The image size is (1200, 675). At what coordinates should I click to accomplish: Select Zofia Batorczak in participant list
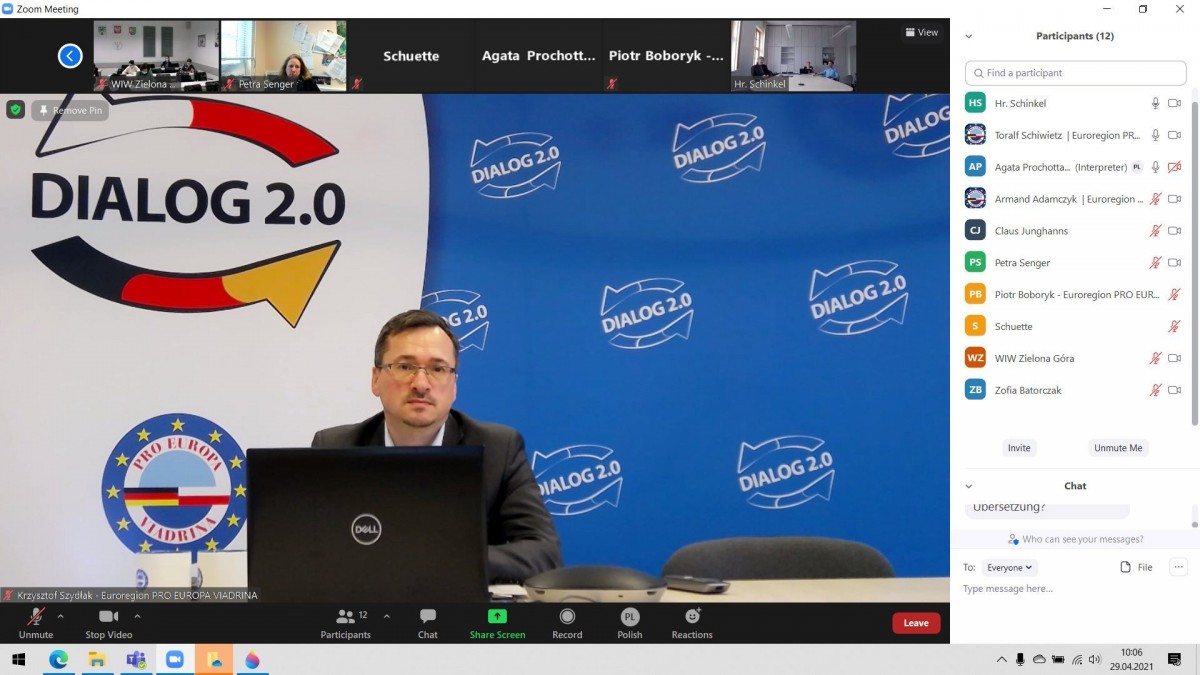pyautogui.click(x=1075, y=390)
